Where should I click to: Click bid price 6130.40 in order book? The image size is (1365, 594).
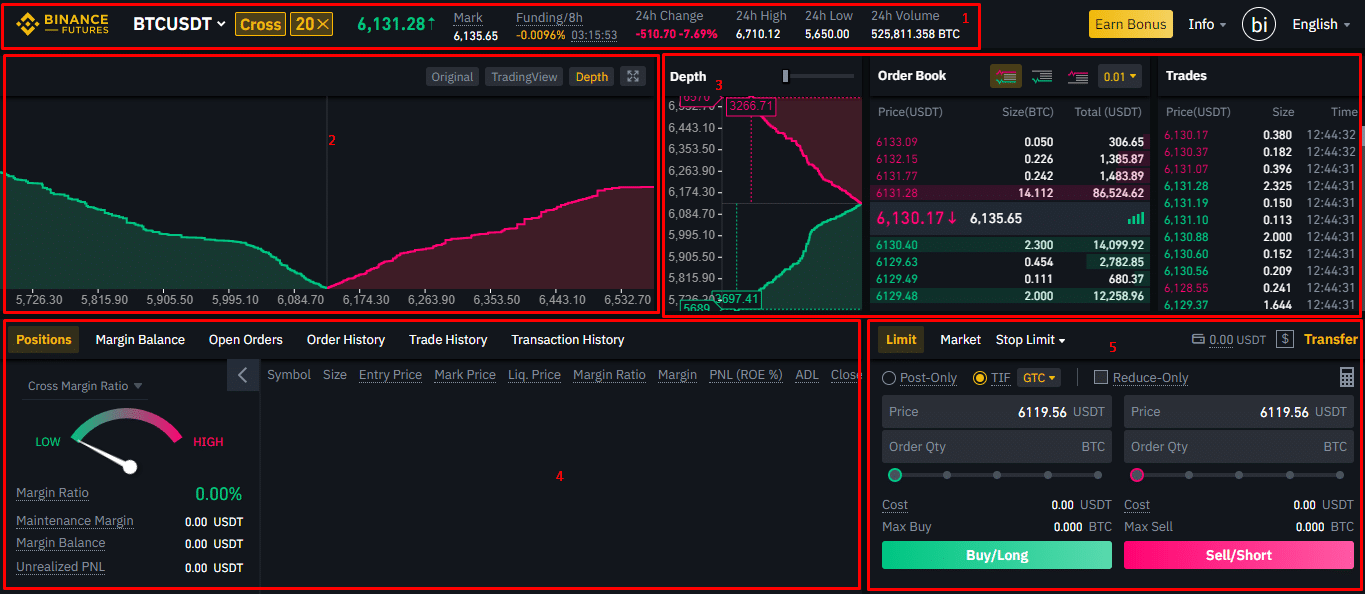coord(896,244)
